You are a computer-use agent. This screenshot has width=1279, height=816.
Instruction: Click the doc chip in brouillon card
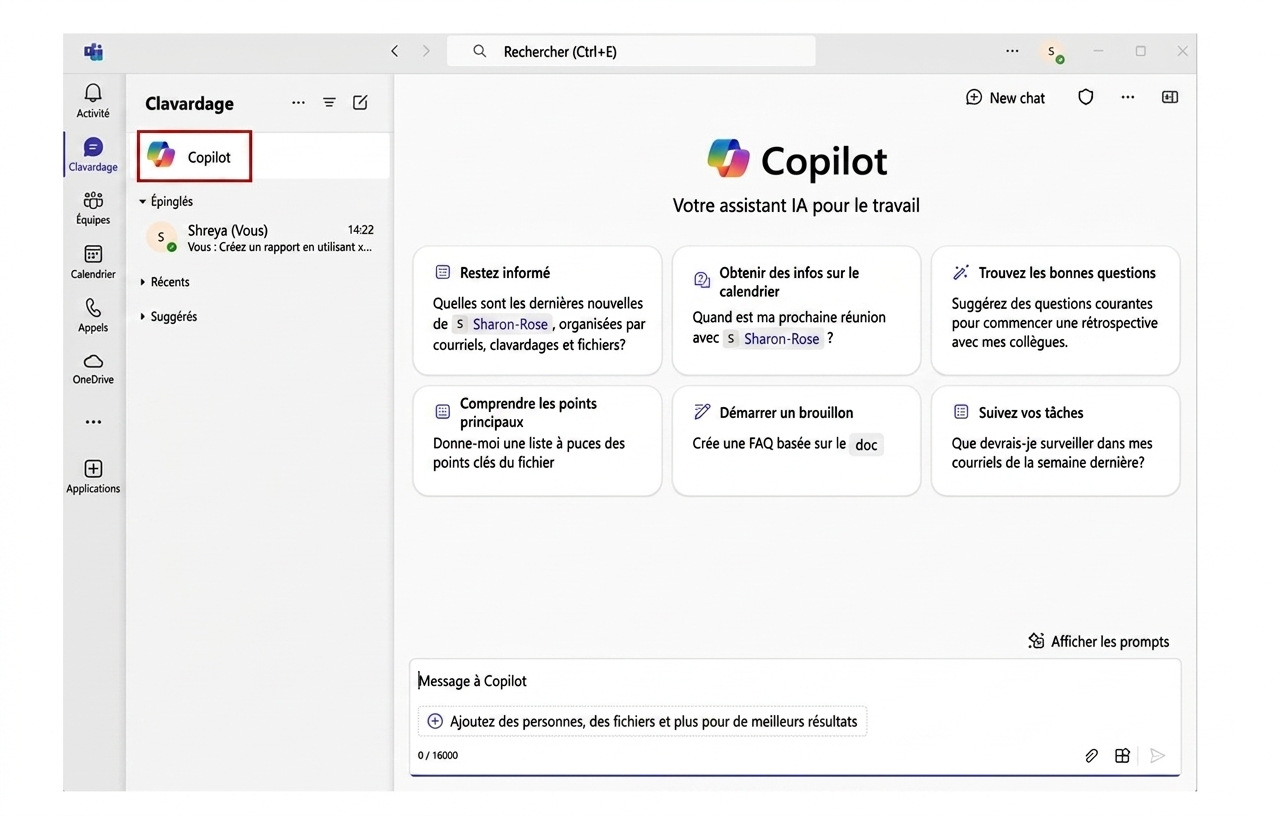[866, 445]
